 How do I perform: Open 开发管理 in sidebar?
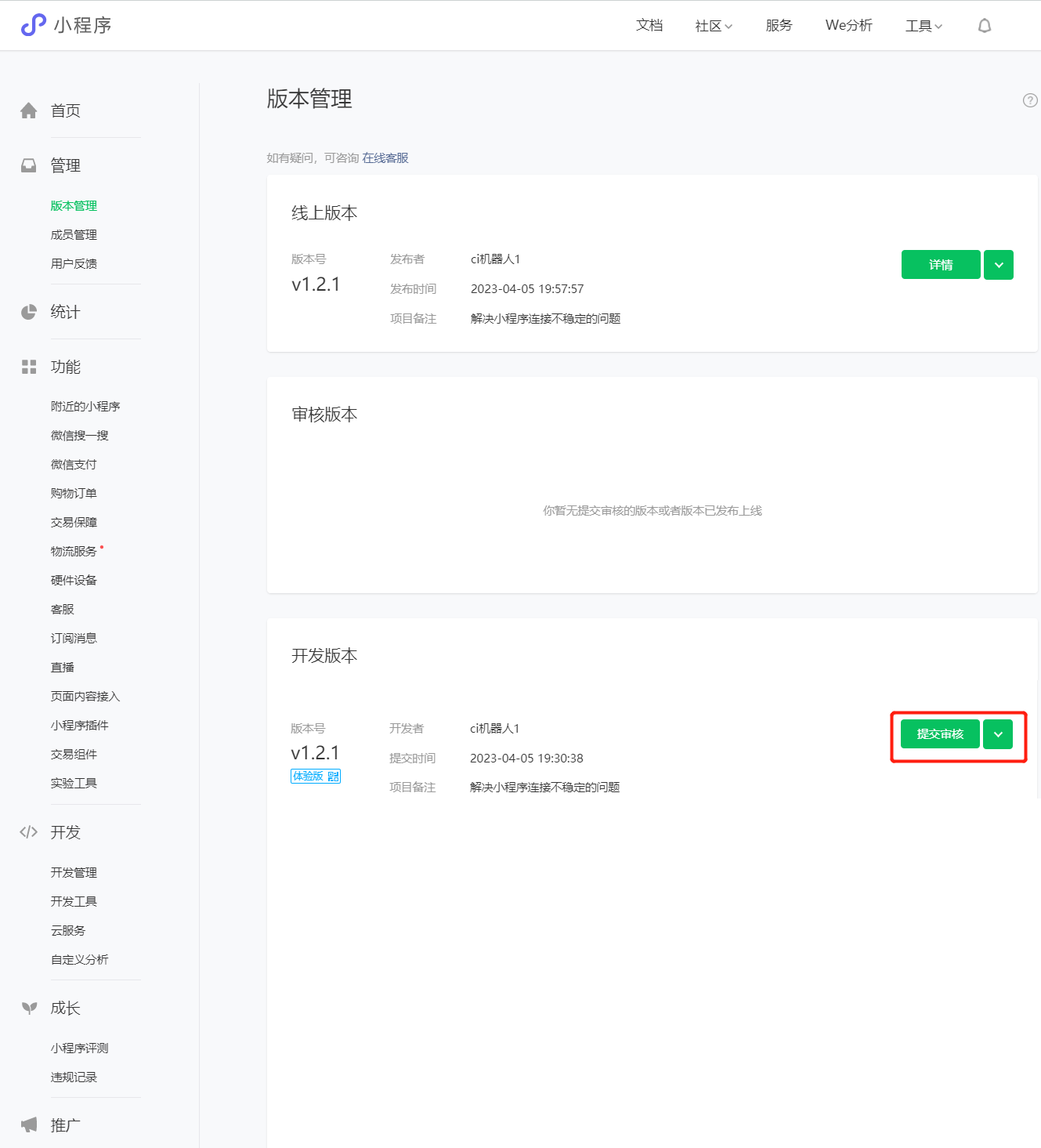click(74, 873)
